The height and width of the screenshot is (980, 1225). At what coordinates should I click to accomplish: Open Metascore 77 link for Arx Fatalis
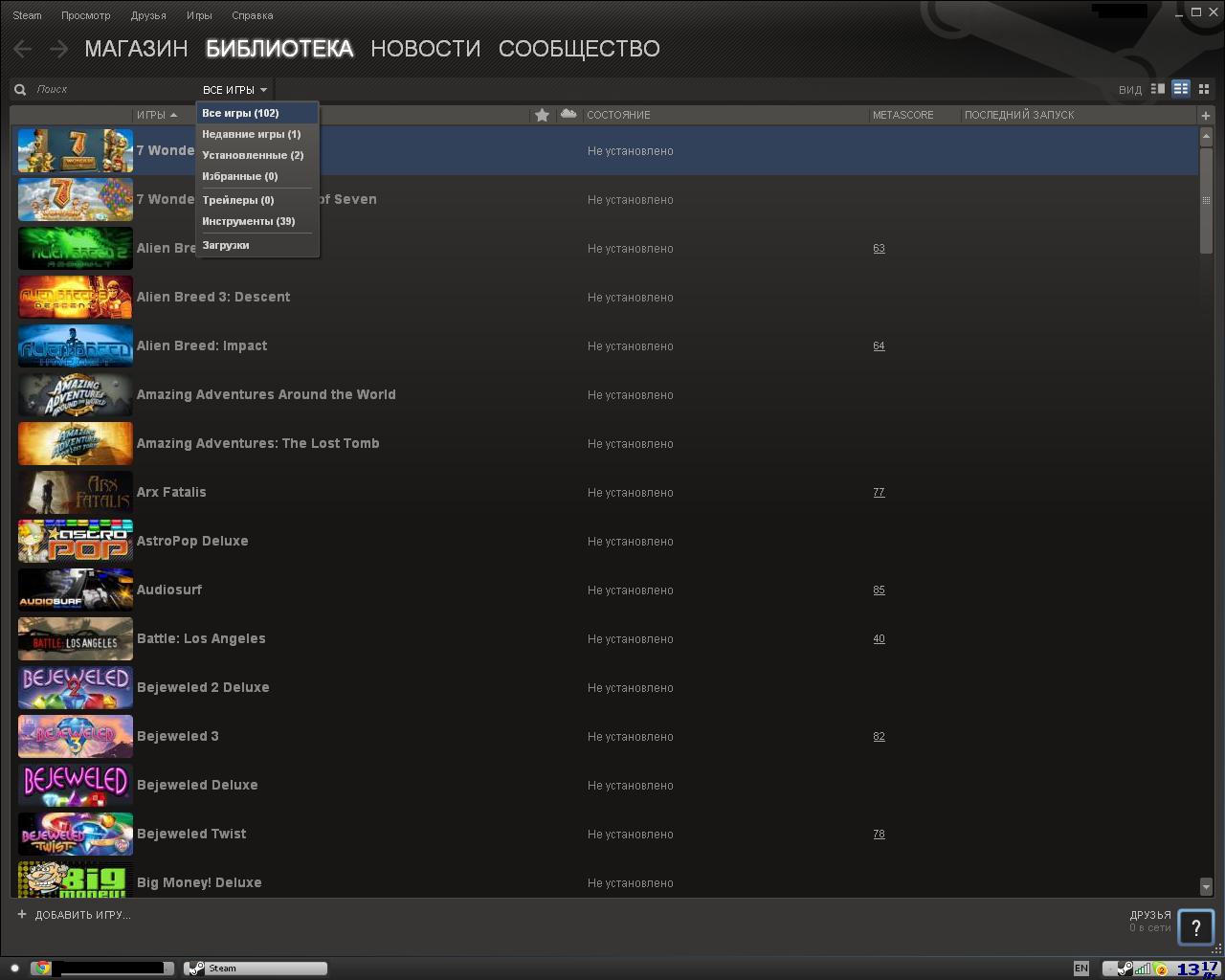(x=879, y=492)
